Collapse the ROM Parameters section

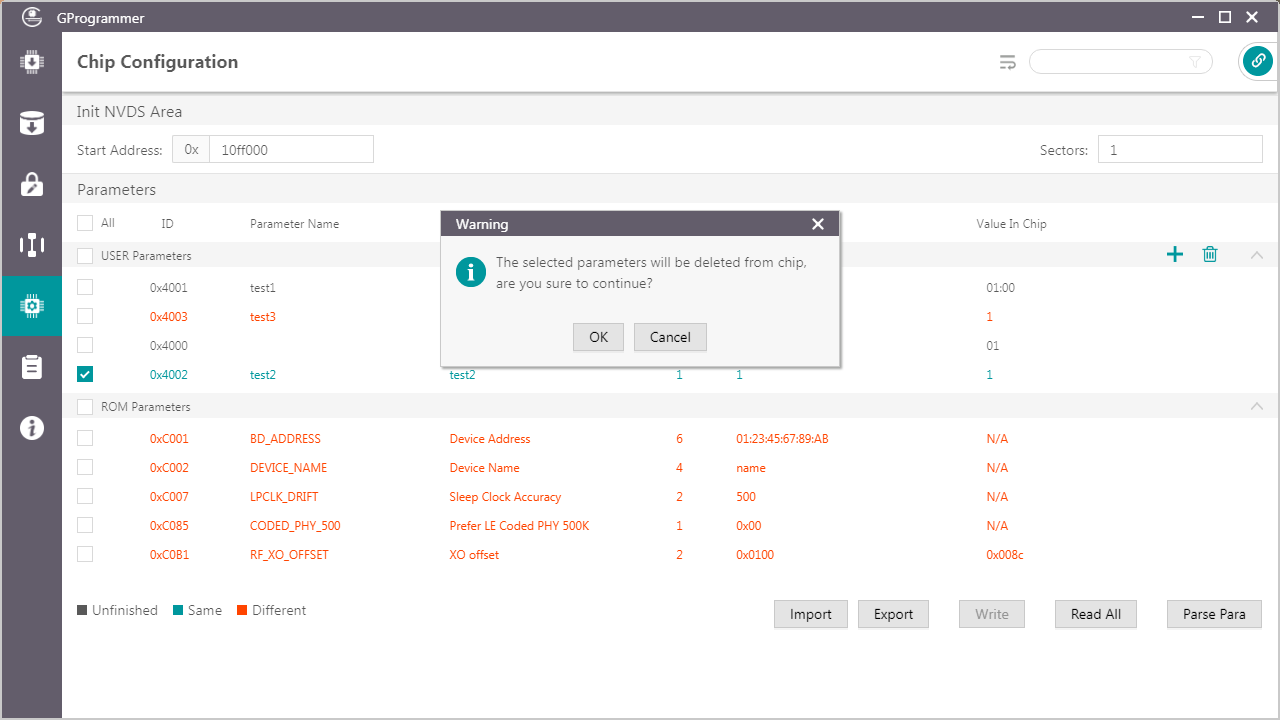1257,406
